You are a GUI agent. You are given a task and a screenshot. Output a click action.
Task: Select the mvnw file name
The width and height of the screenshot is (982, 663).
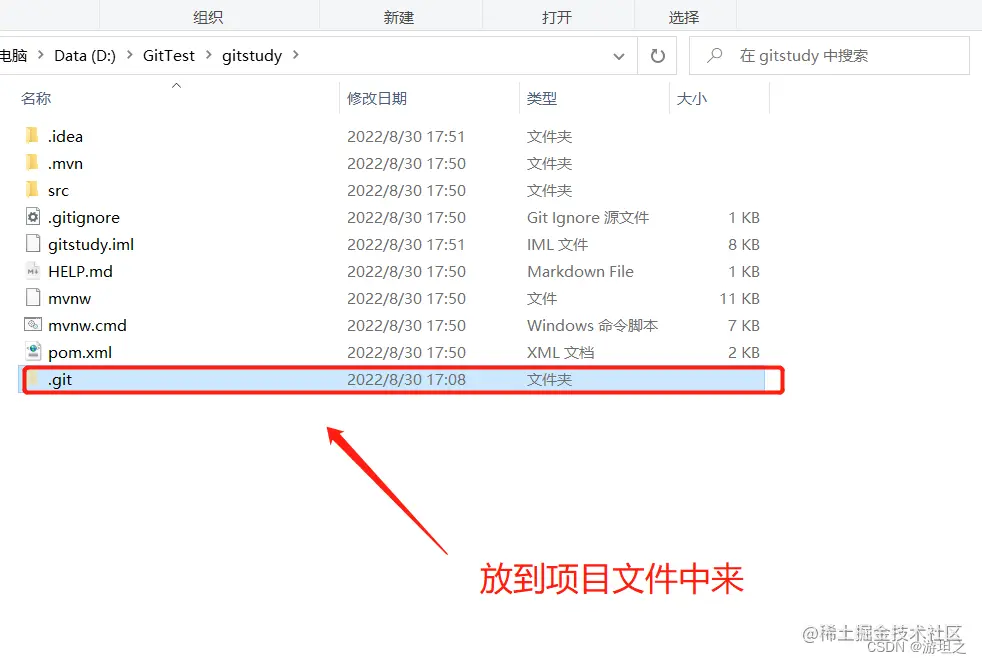[x=70, y=299]
